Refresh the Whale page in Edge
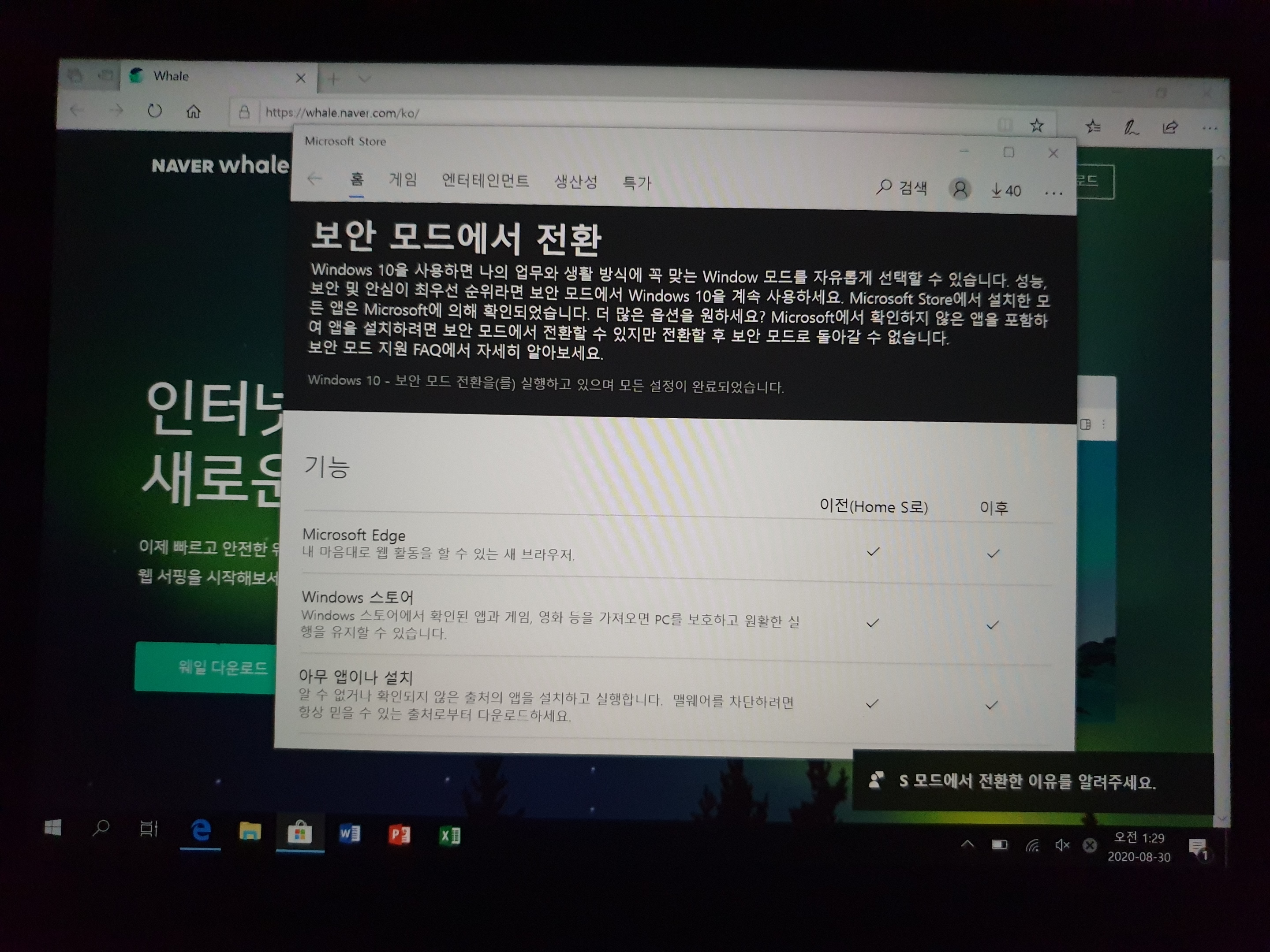1270x952 pixels. tap(154, 111)
